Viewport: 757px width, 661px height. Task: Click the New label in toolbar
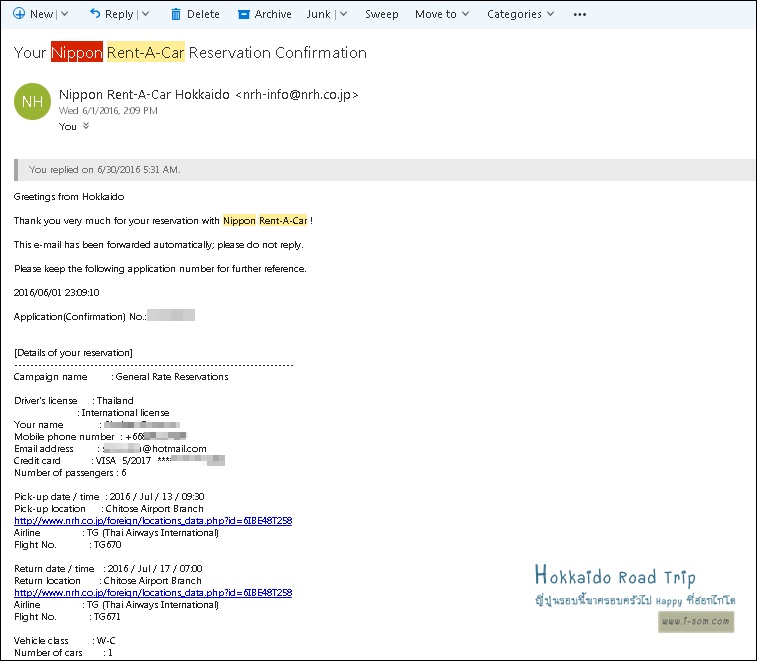click(x=41, y=14)
